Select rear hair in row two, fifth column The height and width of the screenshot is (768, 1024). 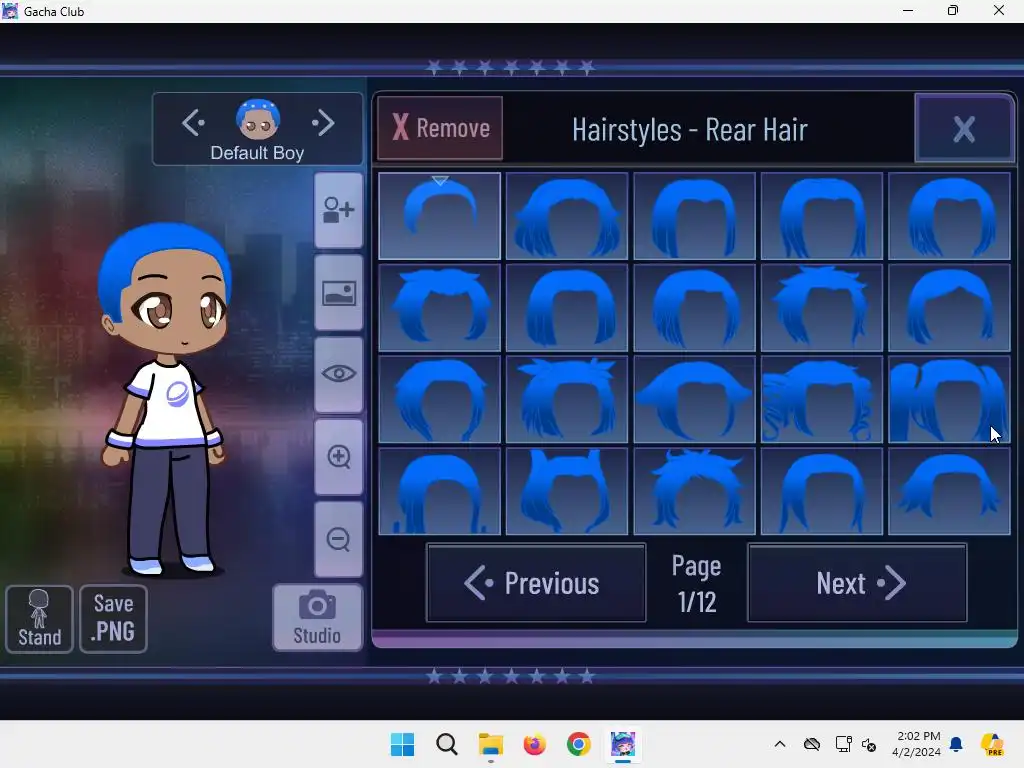(949, 308)
